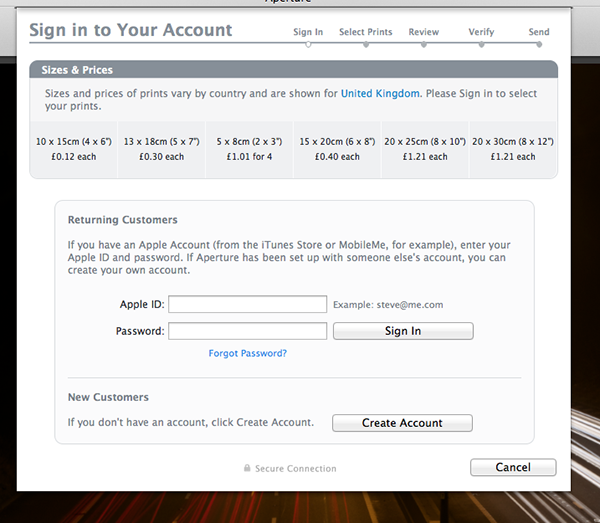Viewport: 600px width, 523px height.
Task: Click the Apple ID input field
Action: [x=248, y=304]
